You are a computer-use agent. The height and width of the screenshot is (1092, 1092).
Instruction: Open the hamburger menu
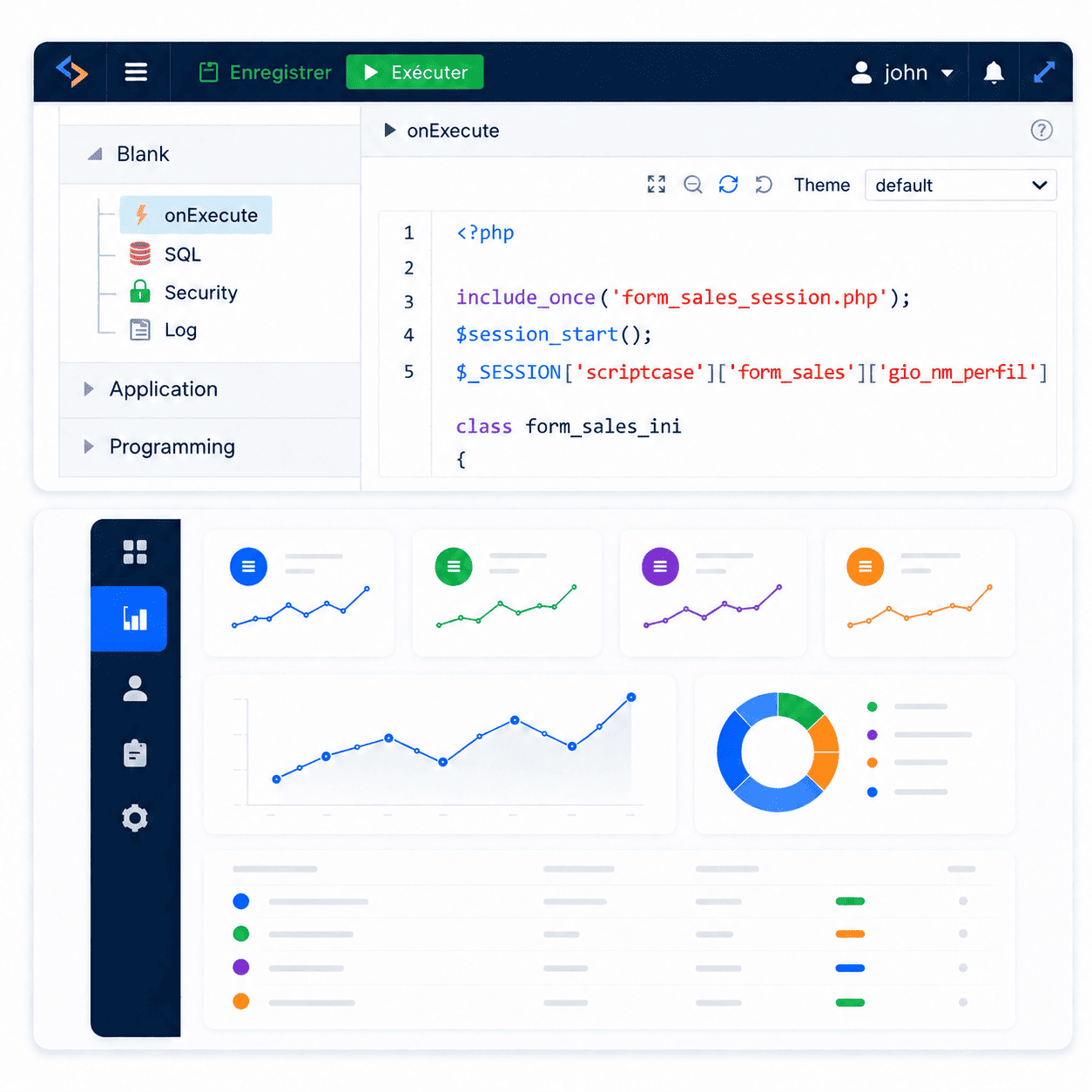tap(136, 71)
